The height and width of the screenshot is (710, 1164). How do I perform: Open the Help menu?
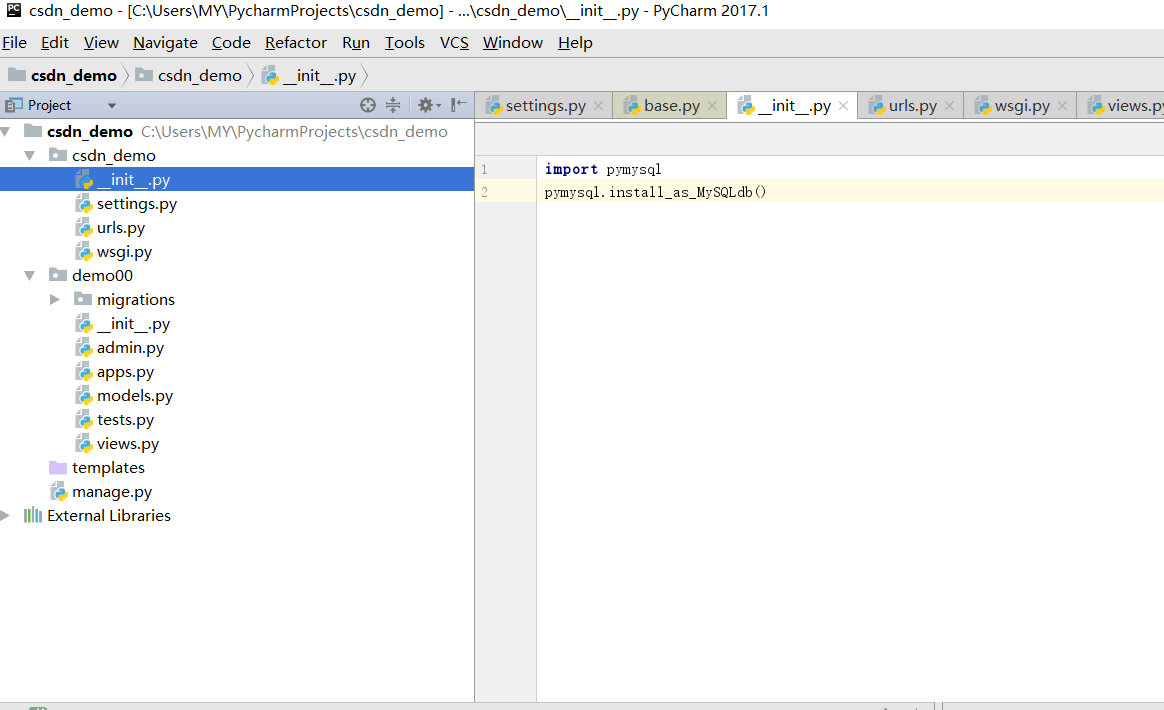[x=575, y=43]
